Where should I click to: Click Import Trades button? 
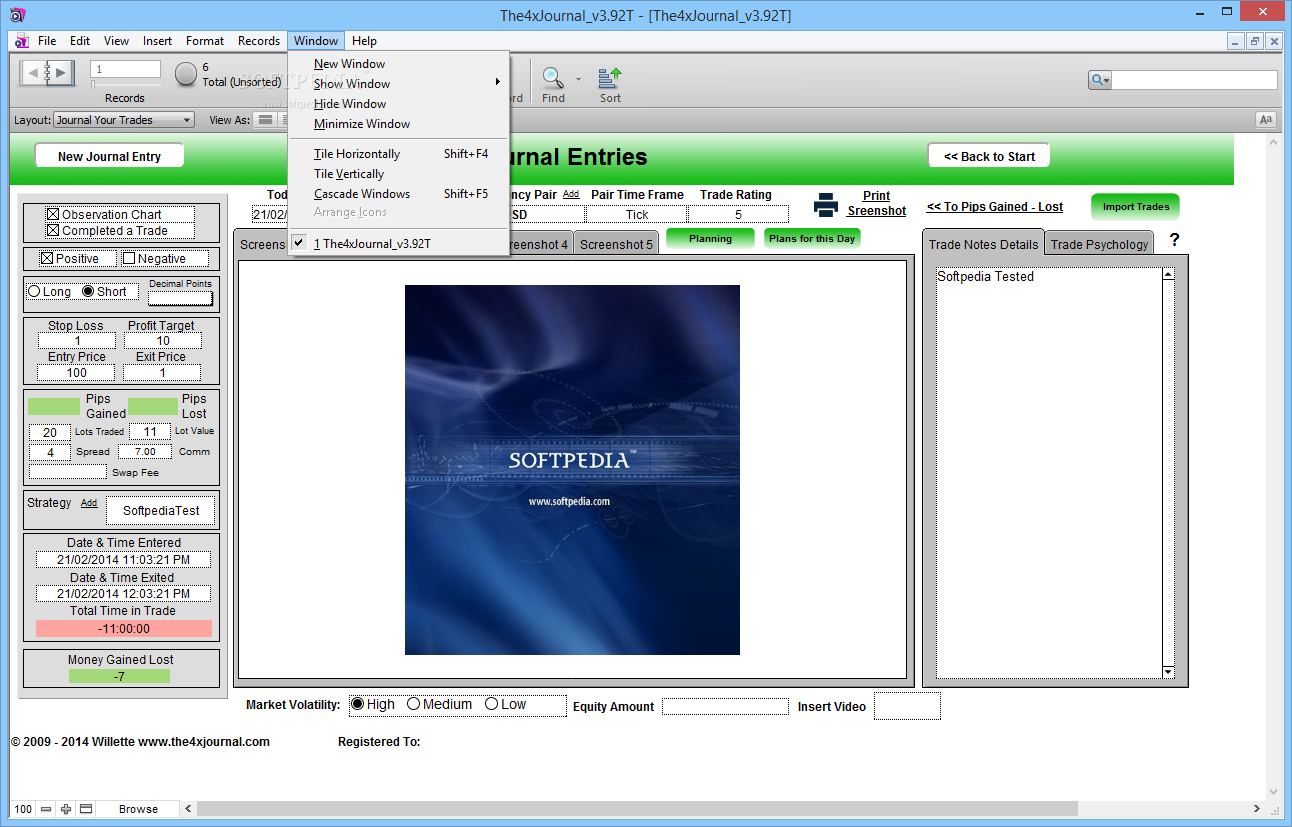pos(1135,207)
